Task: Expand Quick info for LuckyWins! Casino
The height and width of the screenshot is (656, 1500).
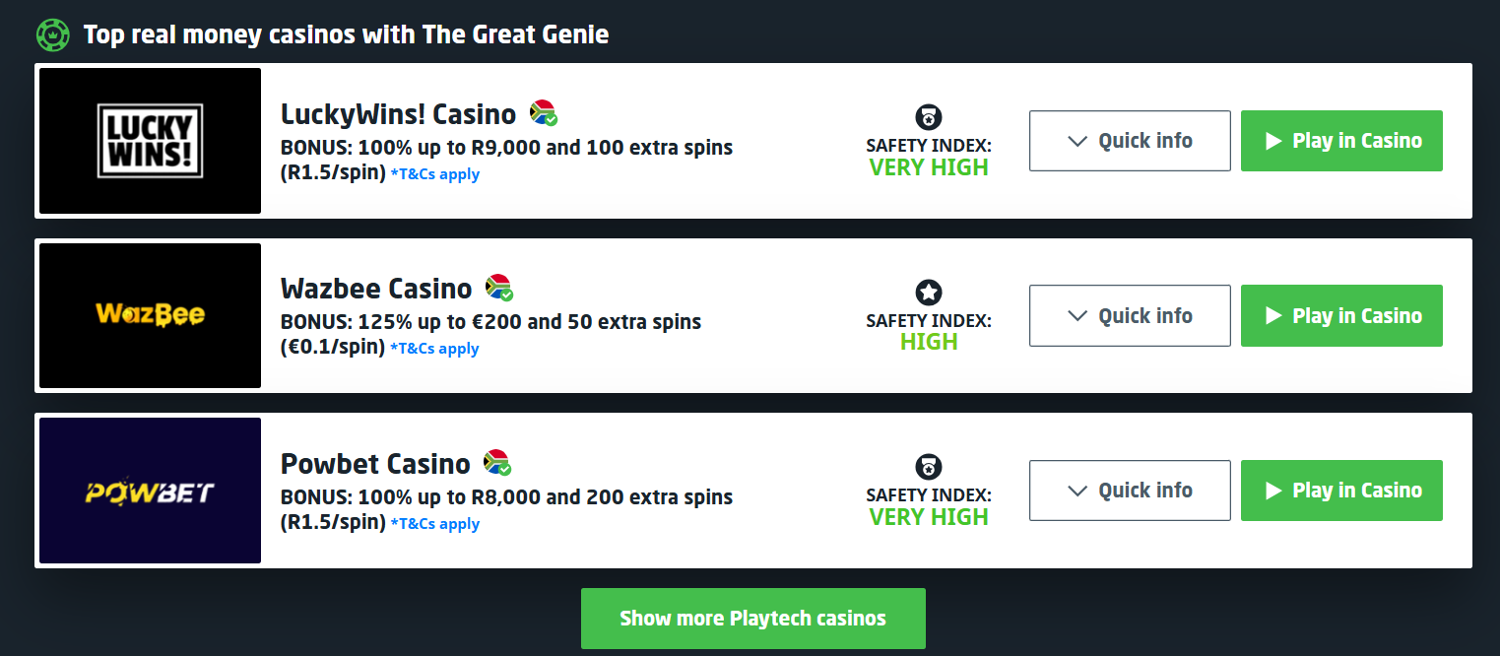Action: pos(1129,141)
